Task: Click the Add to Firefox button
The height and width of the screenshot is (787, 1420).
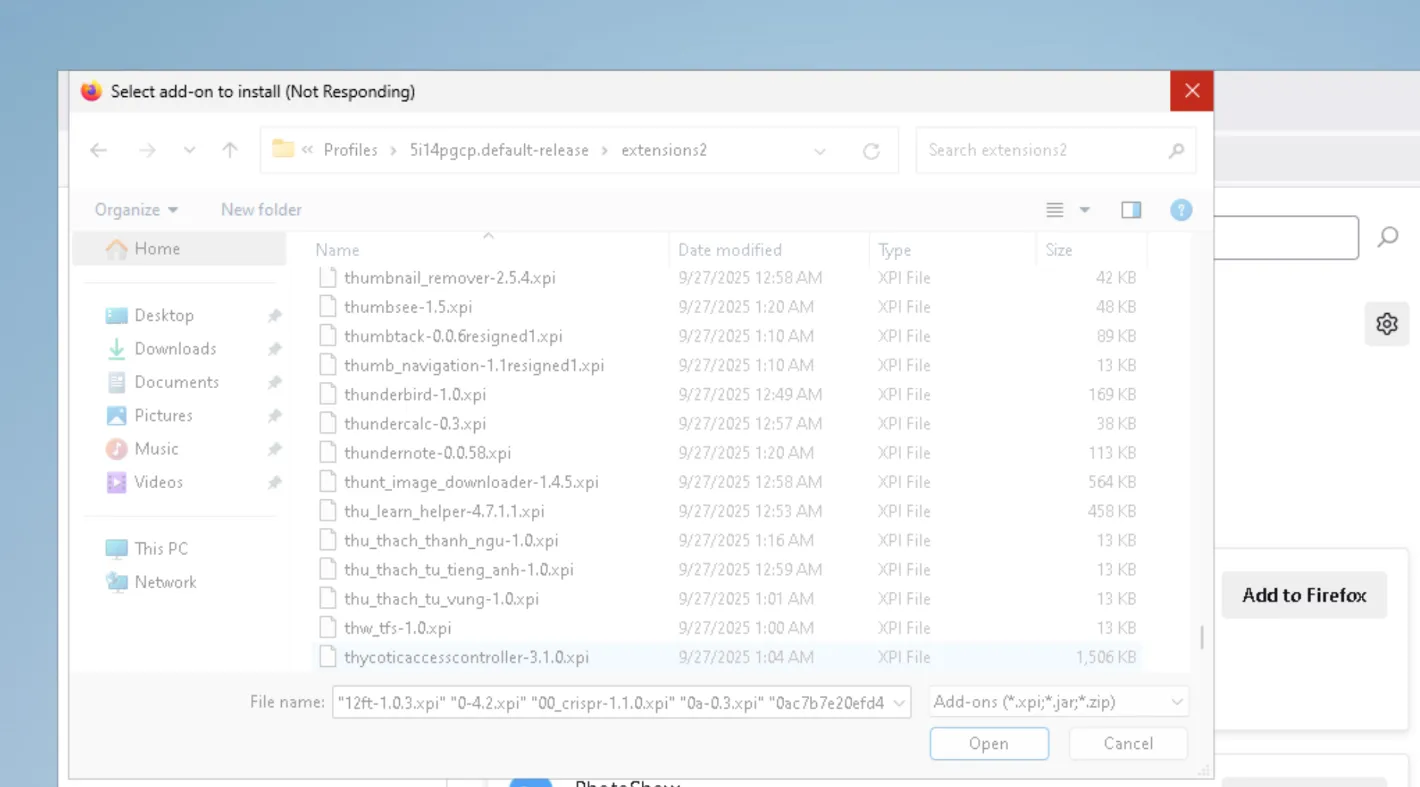Action: (x=1303, y=595)
